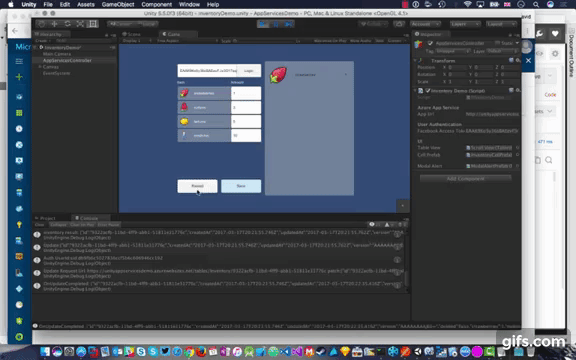Toggle Maximize On Play in Game view
This screenshot has width=576, height=360.
point(330,41)
